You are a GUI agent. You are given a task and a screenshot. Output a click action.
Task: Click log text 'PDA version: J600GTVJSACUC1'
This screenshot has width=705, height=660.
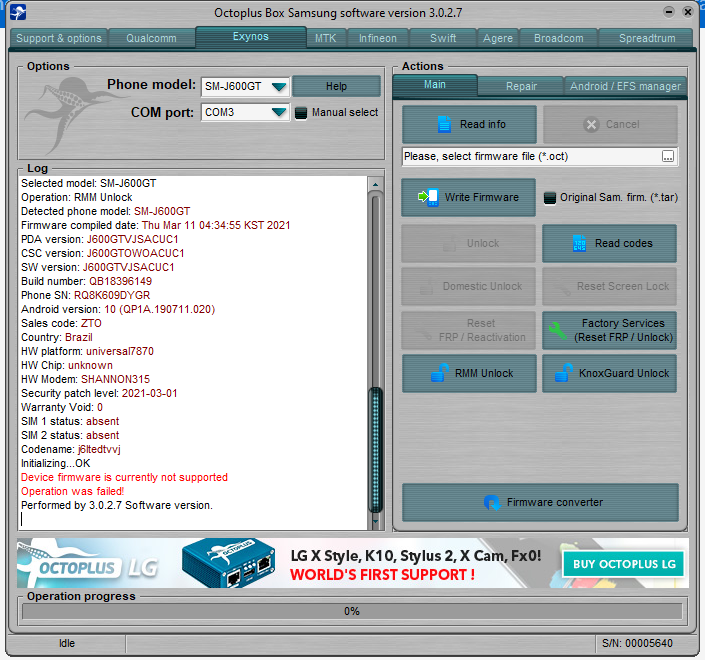[99, 239]
